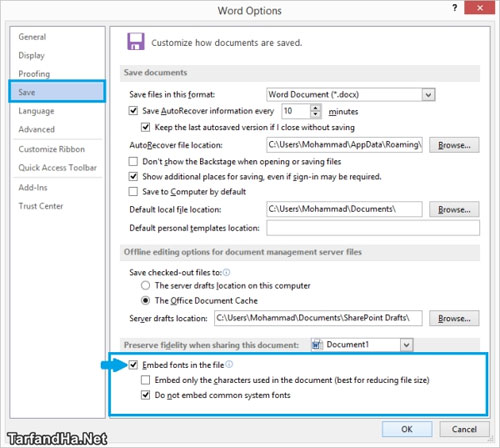The width and height of the screenshot is (500, 448).
Task: Toggle Save AutoRecover information checkbox
Action: [133, 110]
